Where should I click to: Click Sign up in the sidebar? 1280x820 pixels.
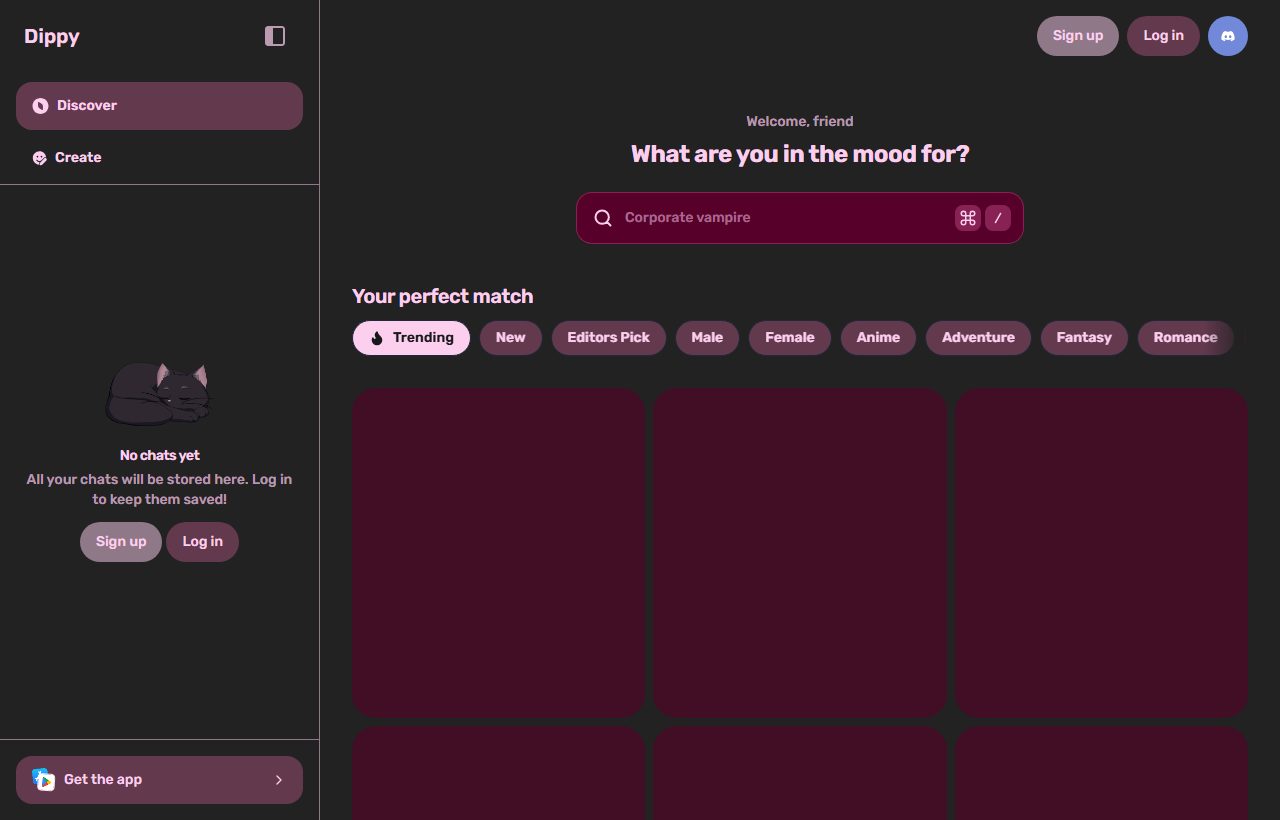[121, 542]
